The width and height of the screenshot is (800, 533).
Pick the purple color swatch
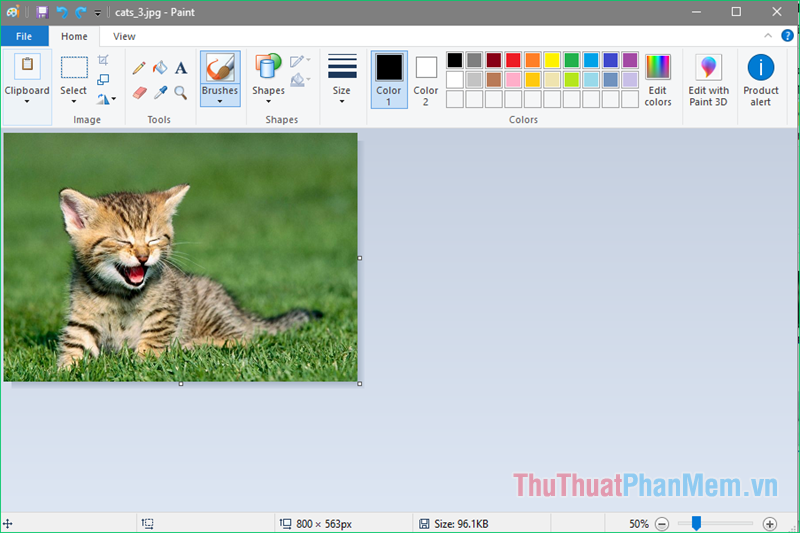click(630, 60)
